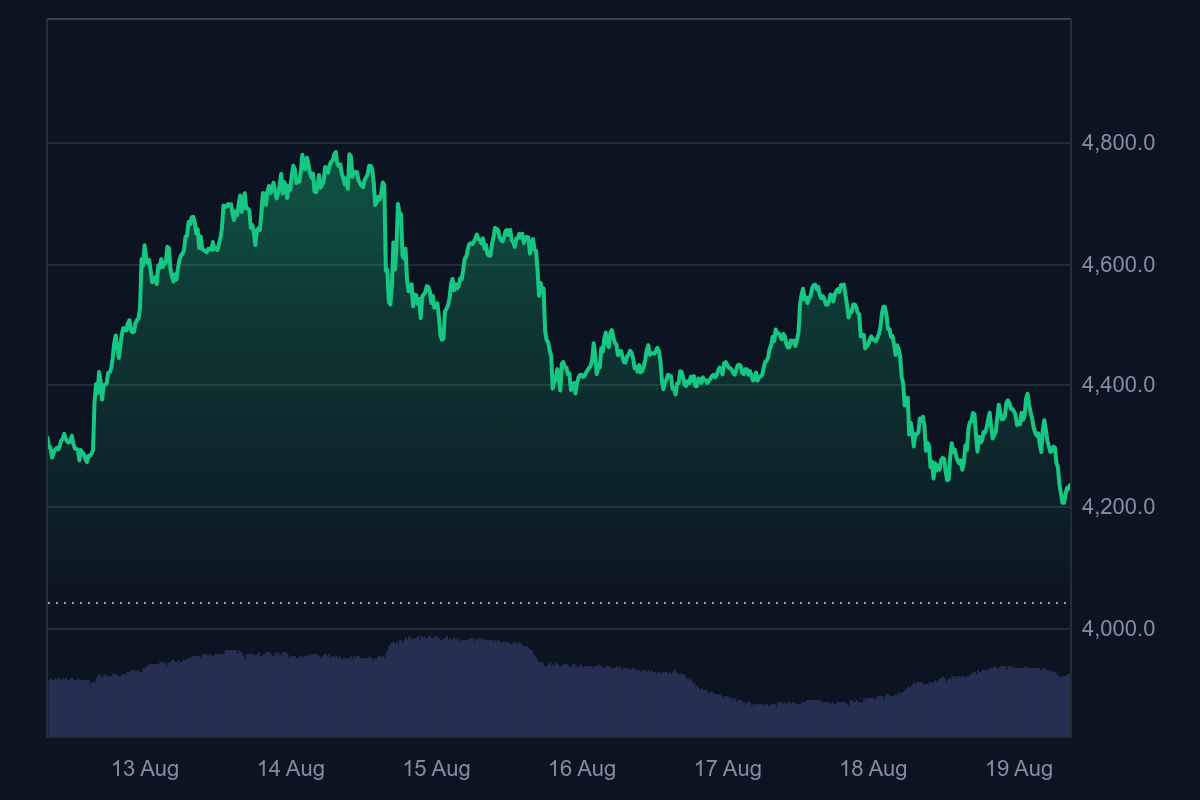Select the 18 Aug axis label
The width and height of the screenshot is (1200, 800).
tap(873, 769)
